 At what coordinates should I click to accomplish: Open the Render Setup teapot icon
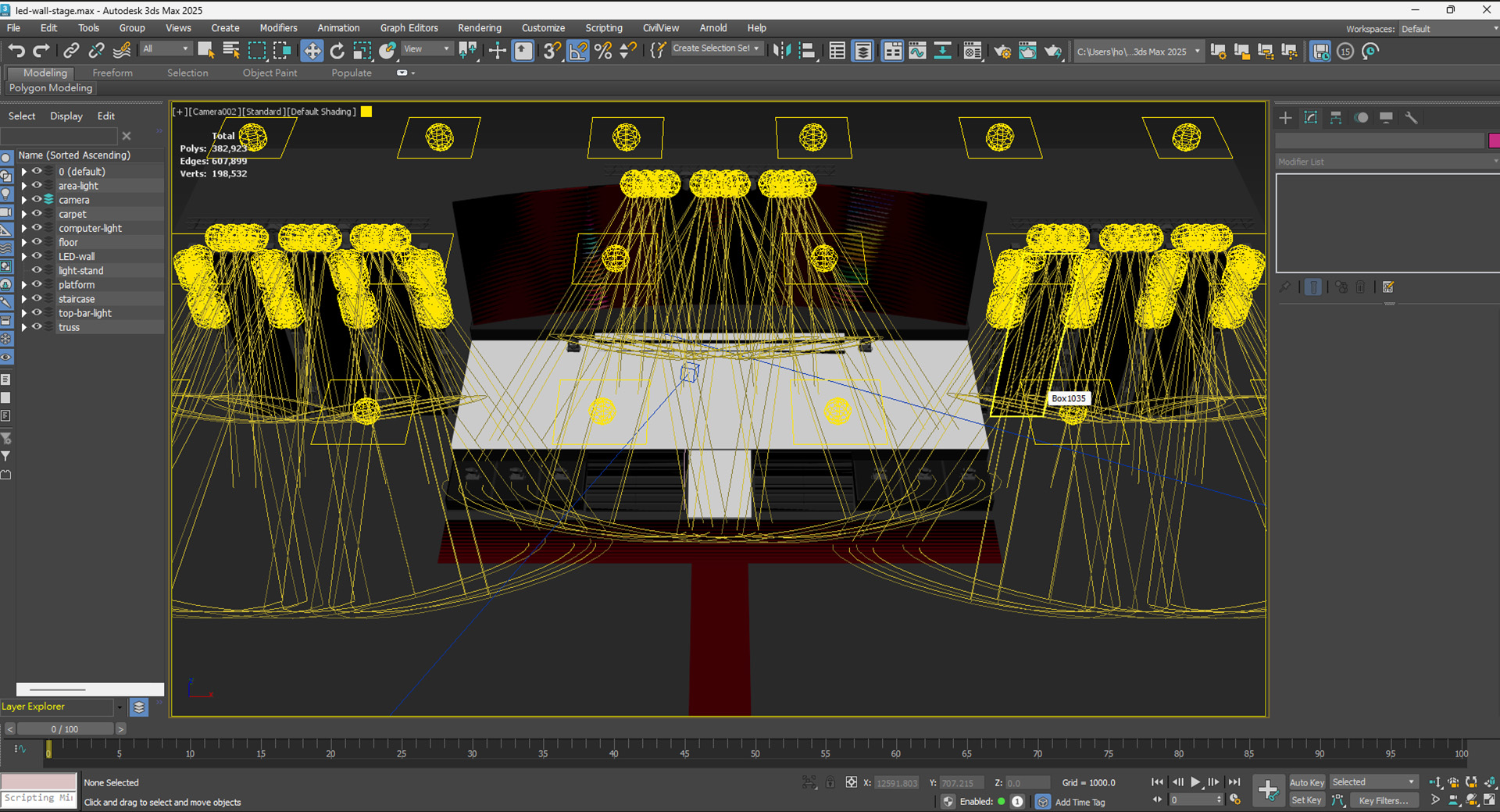click(x=1002, y=52)
